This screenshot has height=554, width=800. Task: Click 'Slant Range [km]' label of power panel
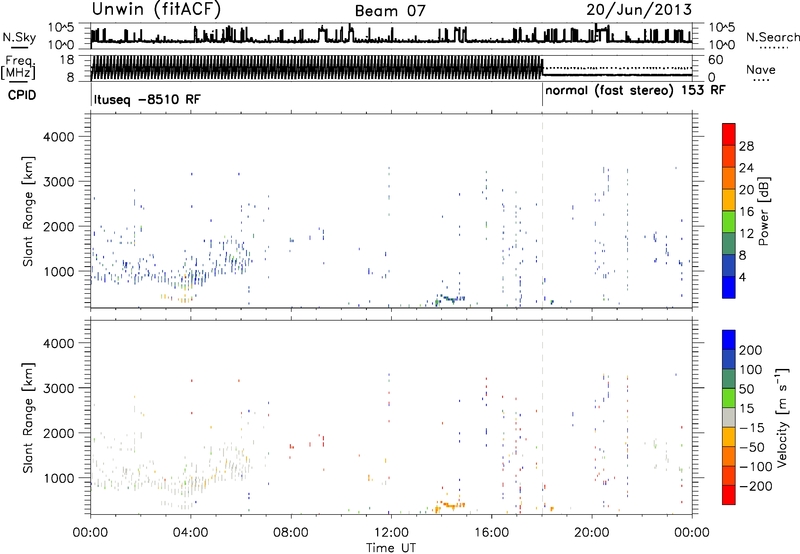(x=28, y=211)
